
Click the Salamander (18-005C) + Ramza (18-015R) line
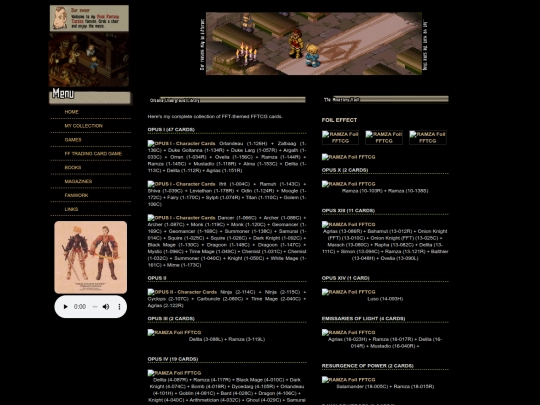(x=385, y=386)
